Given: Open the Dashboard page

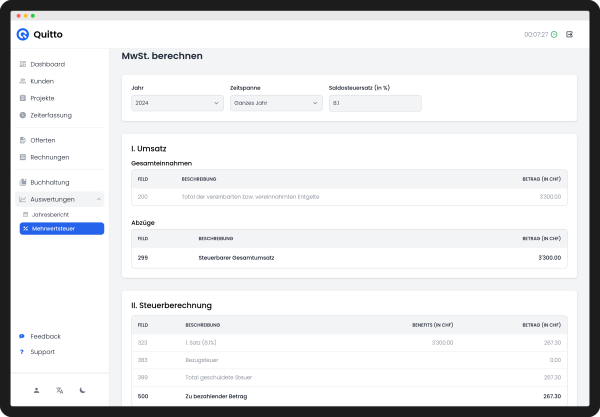Looking at the screenshot, I should pos(47,64).
